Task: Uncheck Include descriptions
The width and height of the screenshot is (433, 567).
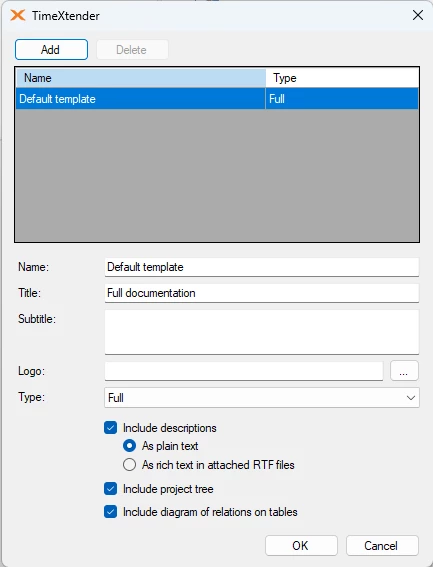Action: click(110, 428)
